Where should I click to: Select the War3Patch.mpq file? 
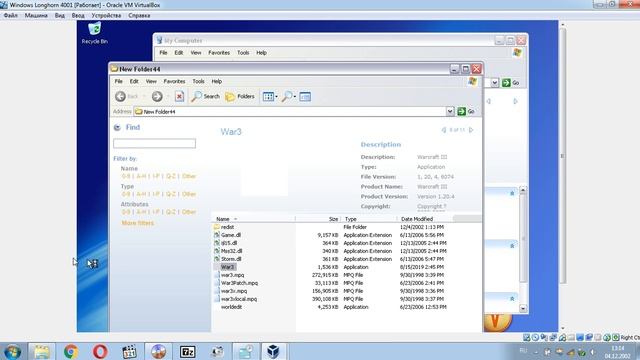point(239,283)
